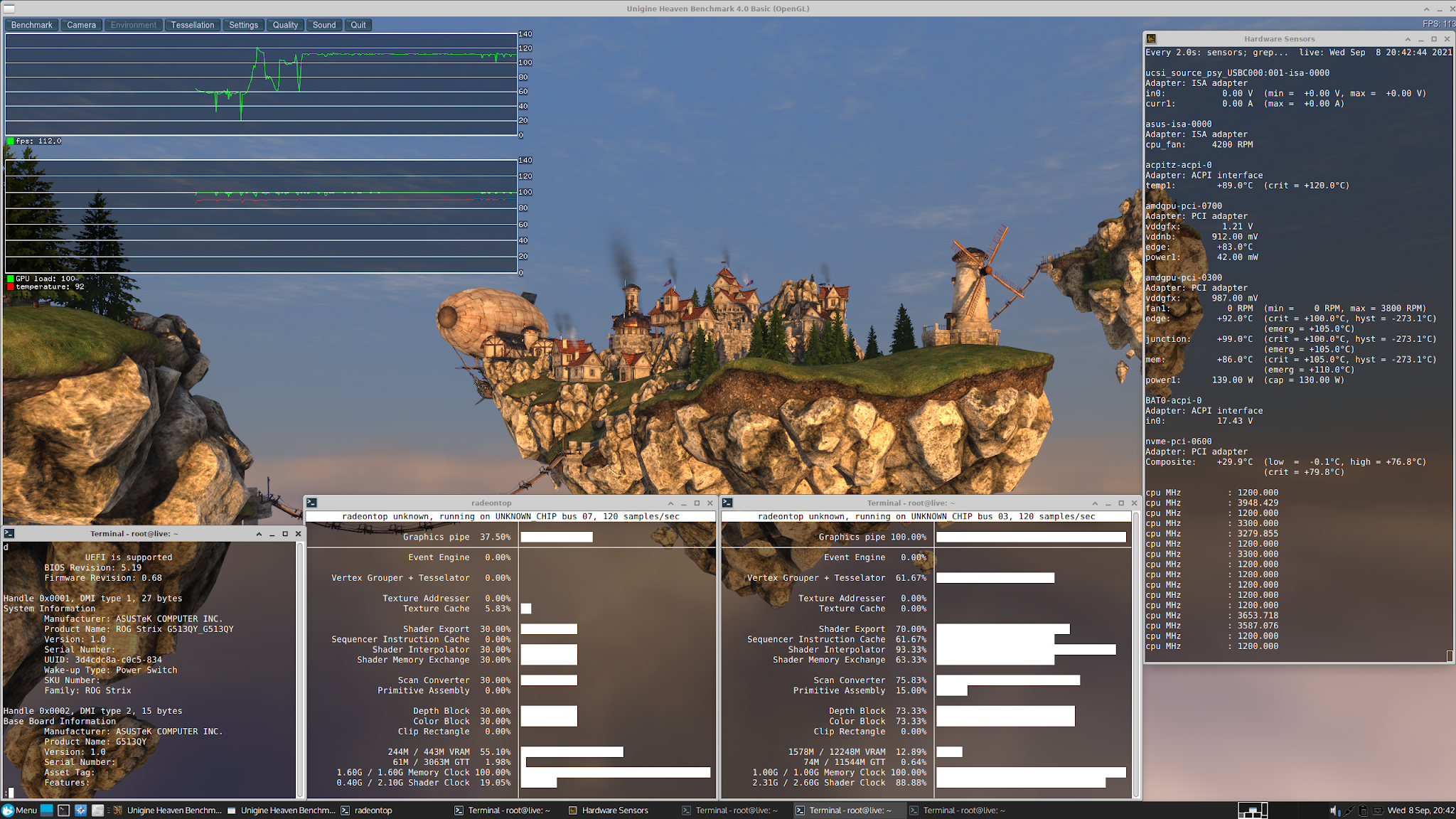Image resolution: width=1456 pixels, height=819 pixels.
Task: Open the Settings menu in Heaven
Action: coord(243,25)
